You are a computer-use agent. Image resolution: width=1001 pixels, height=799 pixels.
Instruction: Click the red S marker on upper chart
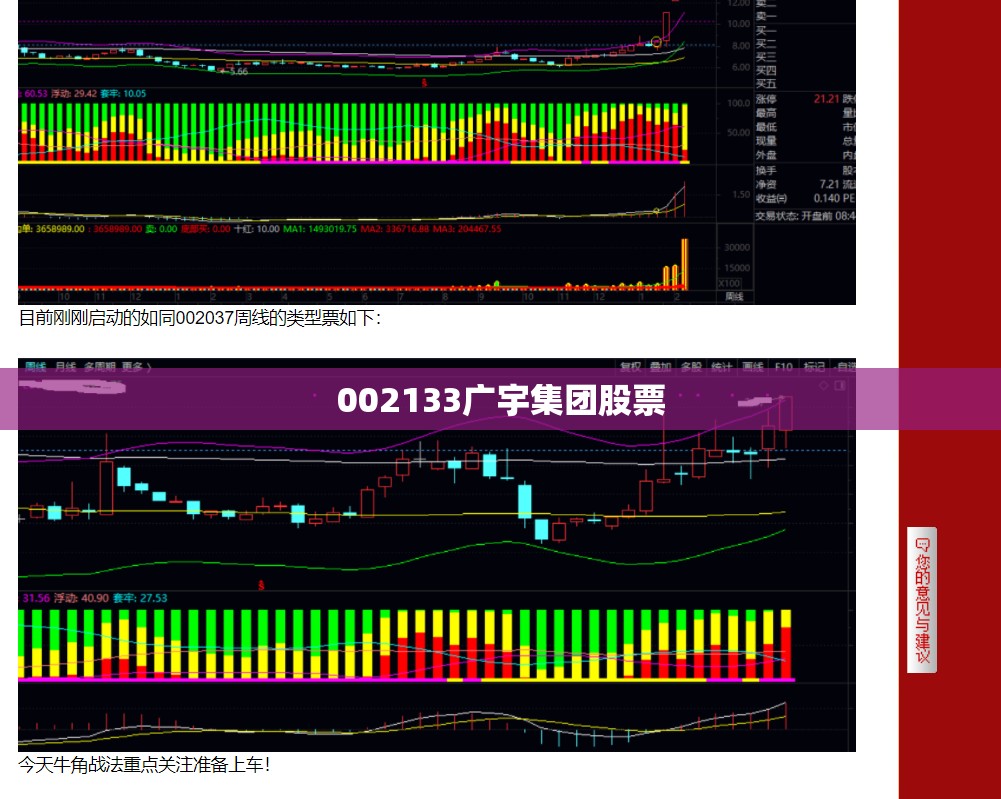pyautogui.click(x=424, y=83)
